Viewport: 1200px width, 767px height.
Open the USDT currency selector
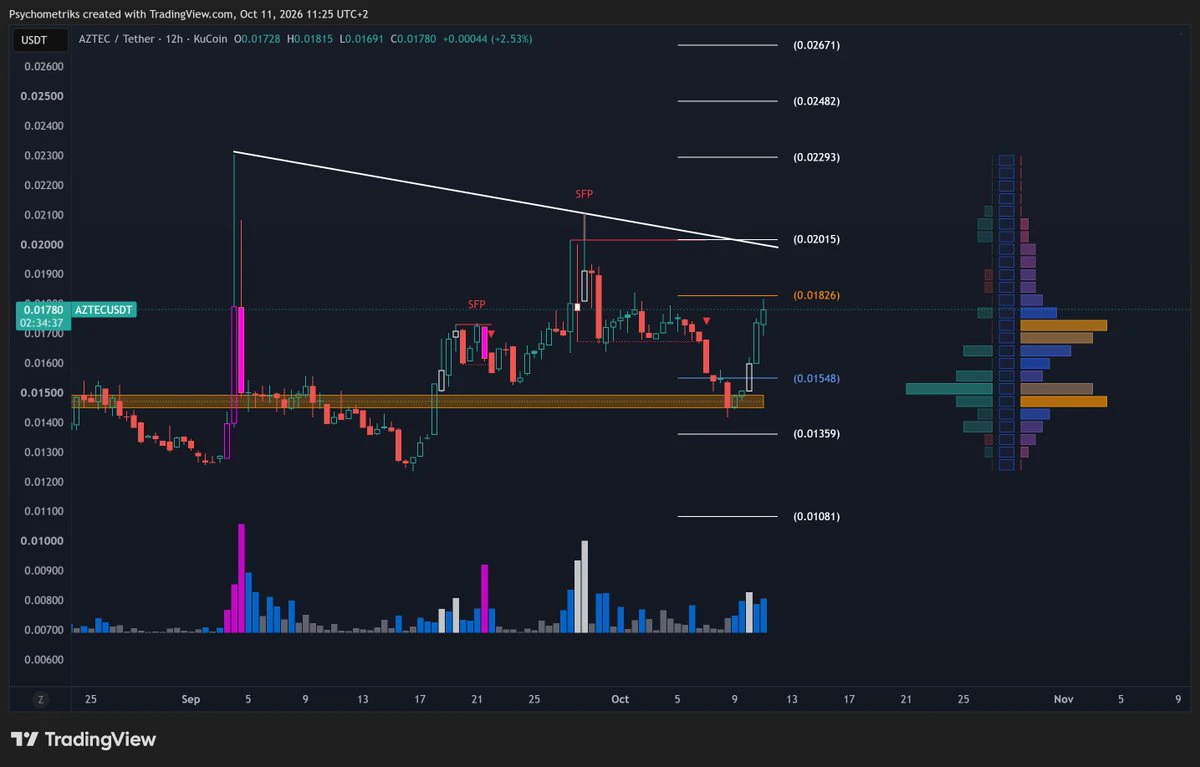pos(41,39)
